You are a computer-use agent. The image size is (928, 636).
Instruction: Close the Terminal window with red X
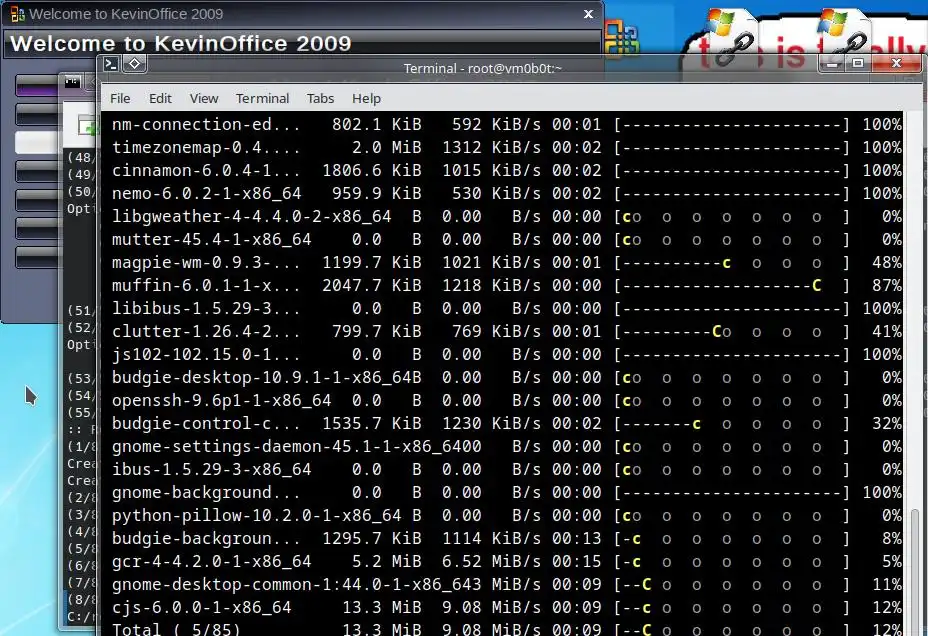897,63
